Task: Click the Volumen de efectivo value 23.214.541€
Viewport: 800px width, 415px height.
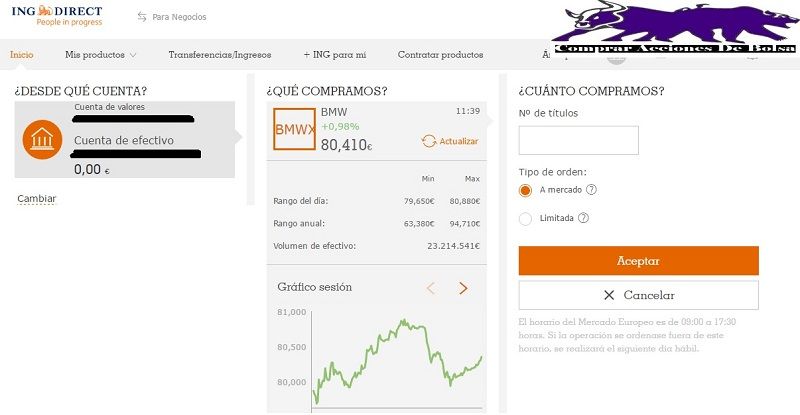Action: click(x=454, y=246)
